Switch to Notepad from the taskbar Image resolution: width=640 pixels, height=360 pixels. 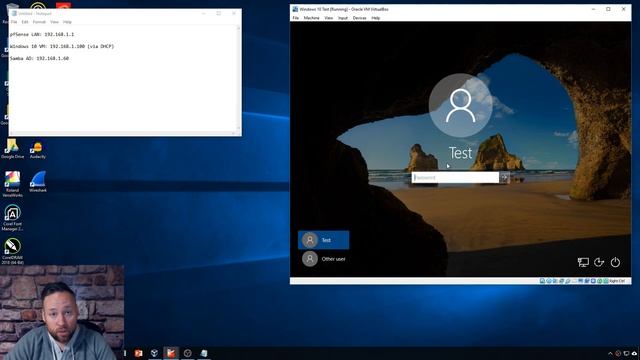204,353
